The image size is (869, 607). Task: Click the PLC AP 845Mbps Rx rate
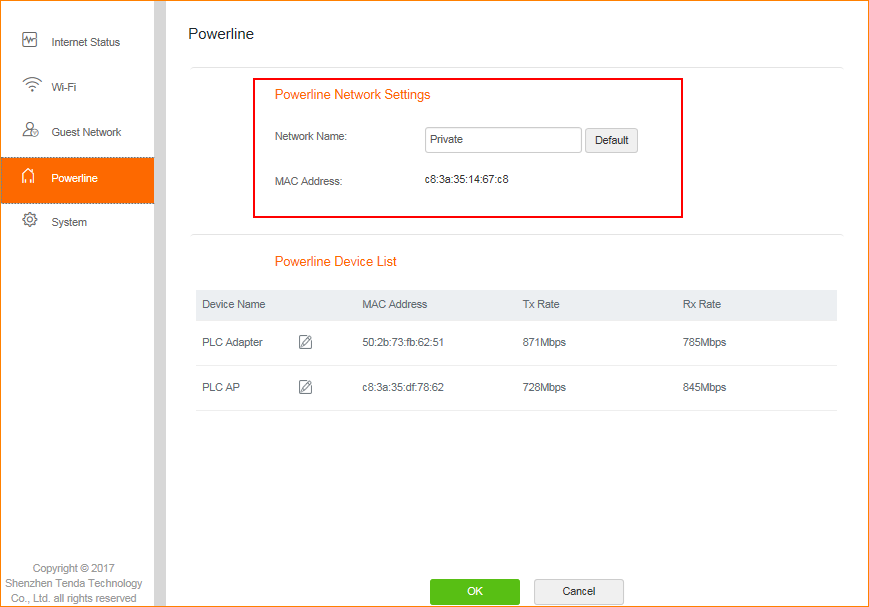[x=704, y=387]
